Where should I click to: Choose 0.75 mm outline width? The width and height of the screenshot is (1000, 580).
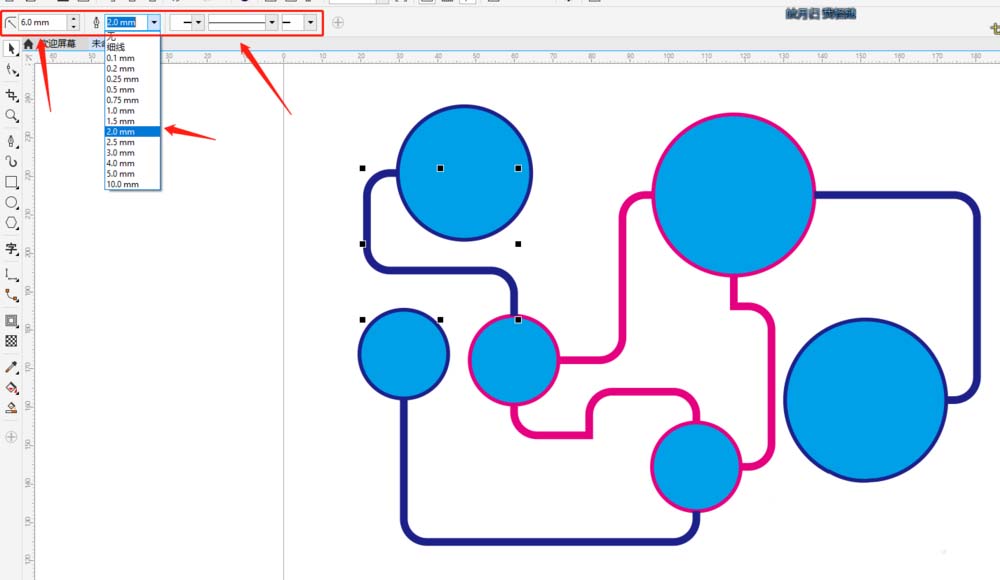point(133,100)
